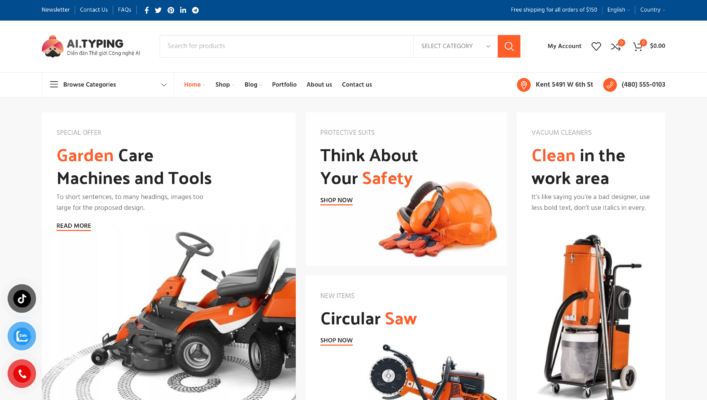Image resolution: width=707 pixels, height=400 pixels.
Task: Click the floating TikTok button
Action: [22, 299]
